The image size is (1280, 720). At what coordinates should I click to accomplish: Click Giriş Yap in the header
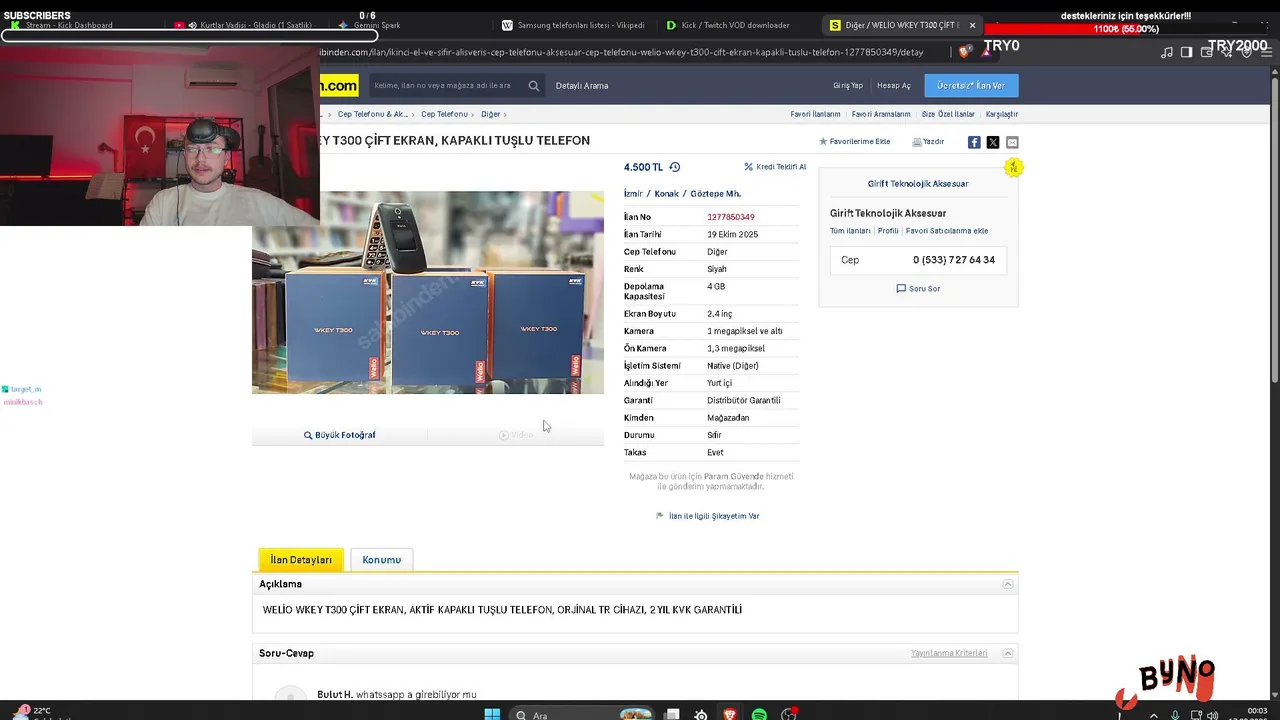[x=848, y=86]
